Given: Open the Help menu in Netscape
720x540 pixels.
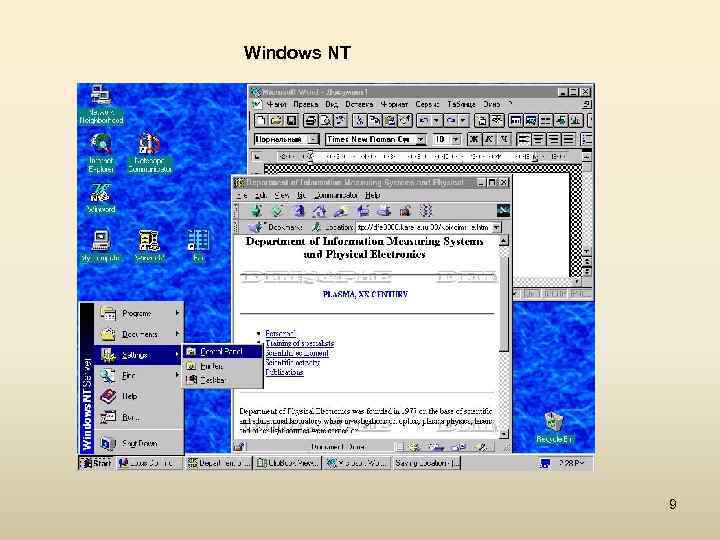Looking at the screenshot, I should tap(372, 196).
